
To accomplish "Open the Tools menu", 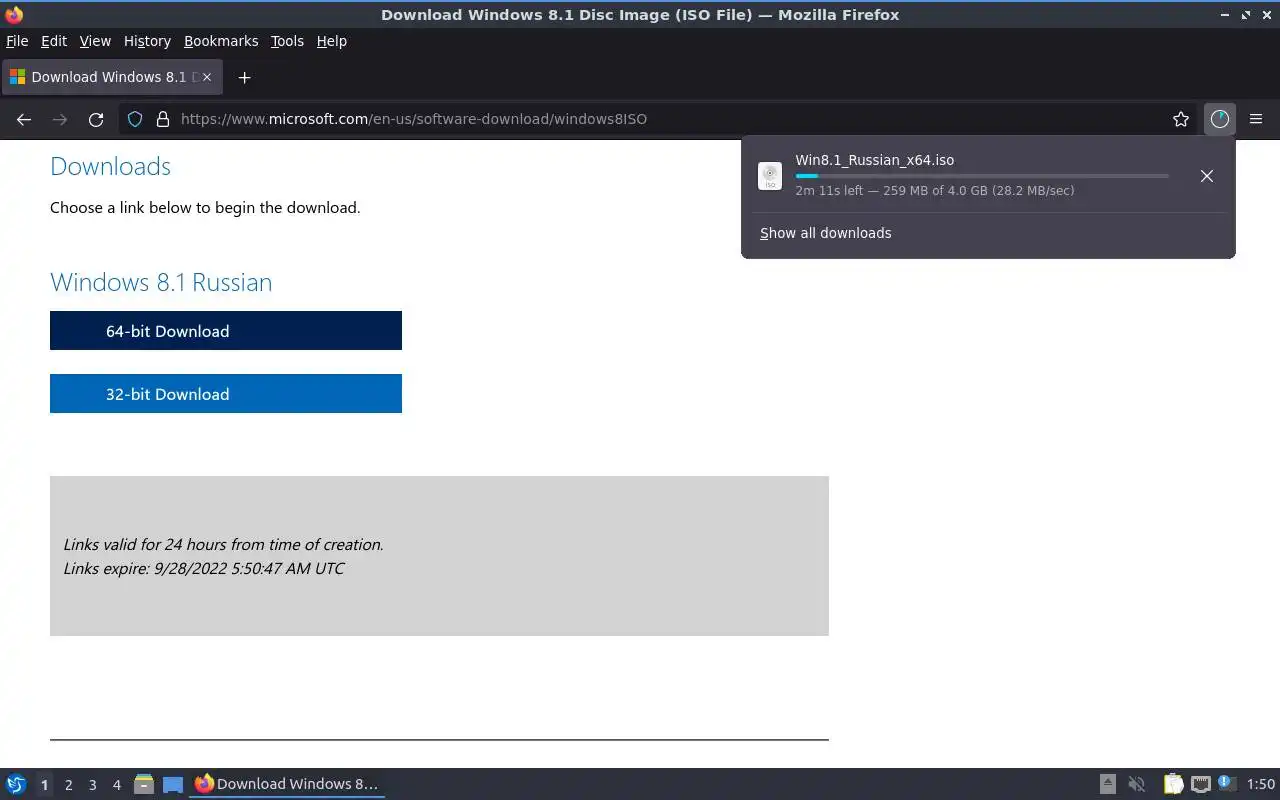I will [x=287, y=41].
